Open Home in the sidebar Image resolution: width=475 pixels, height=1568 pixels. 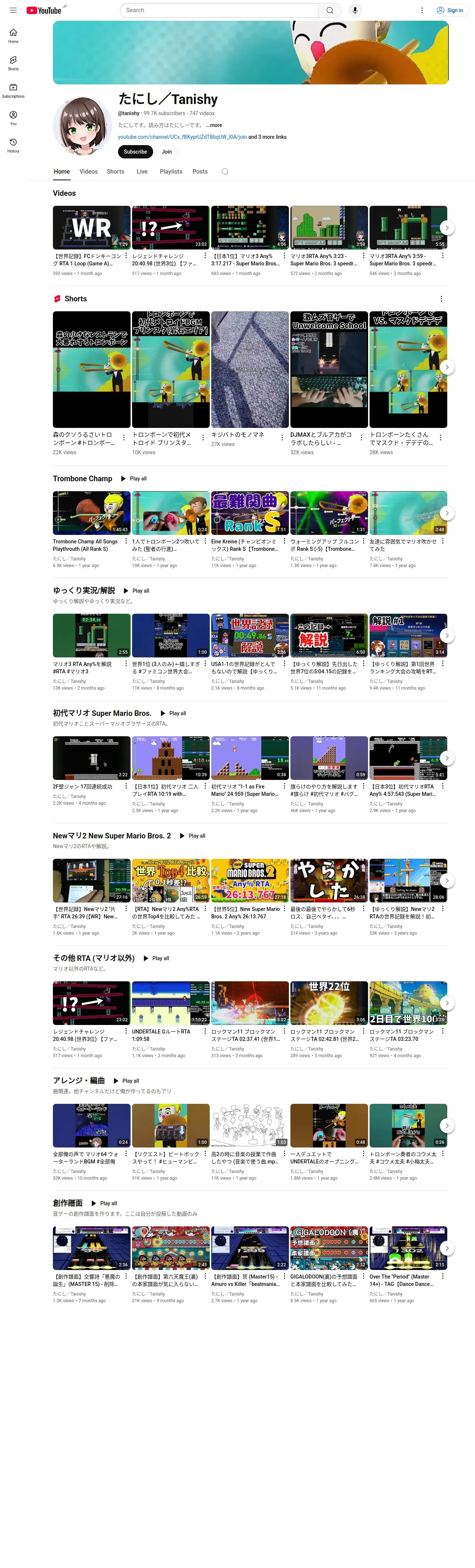point(13,36)
